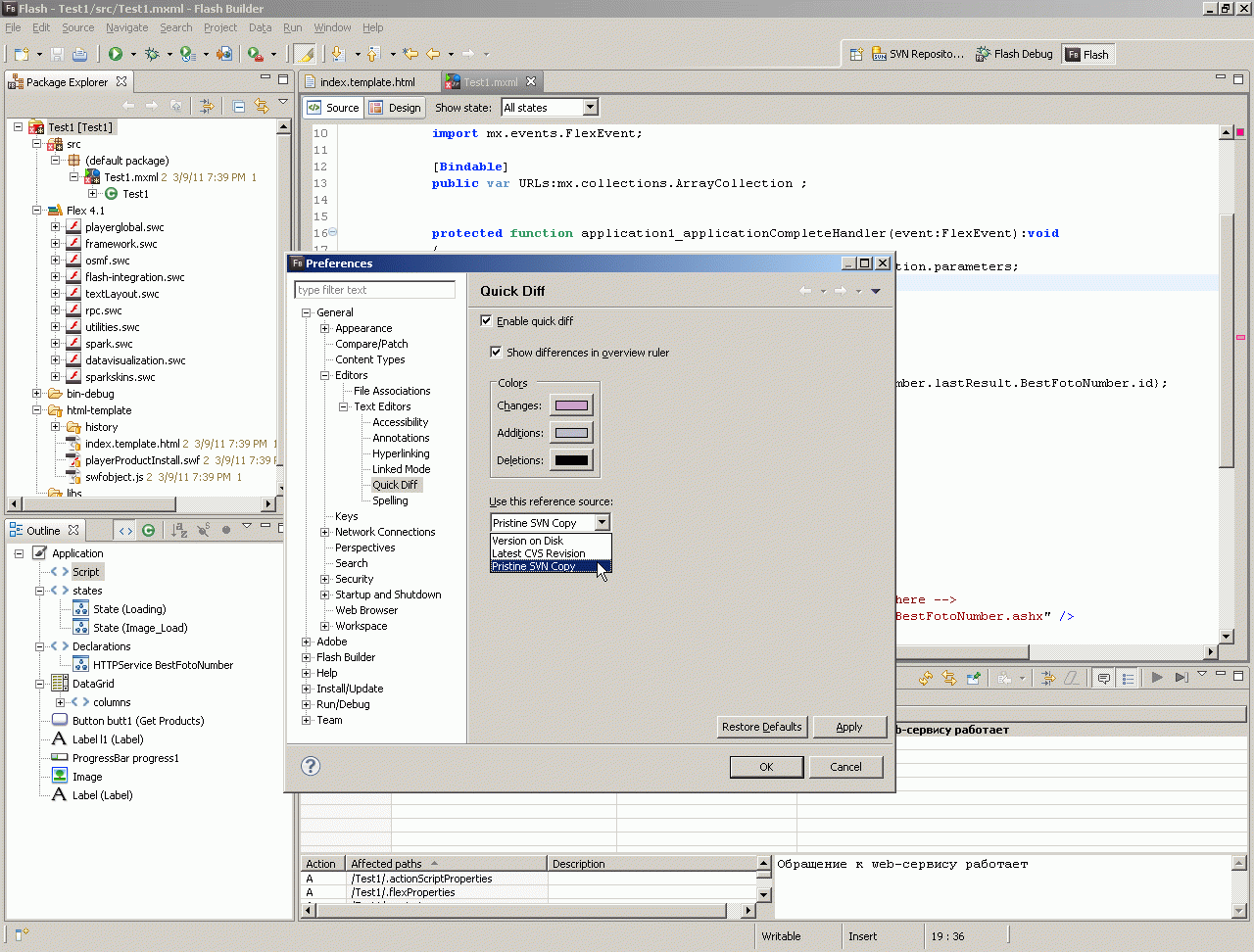This screenshot has height=952, width=1254.
Task: Expand the Team preferences node
Action: [x=307, y=720]
